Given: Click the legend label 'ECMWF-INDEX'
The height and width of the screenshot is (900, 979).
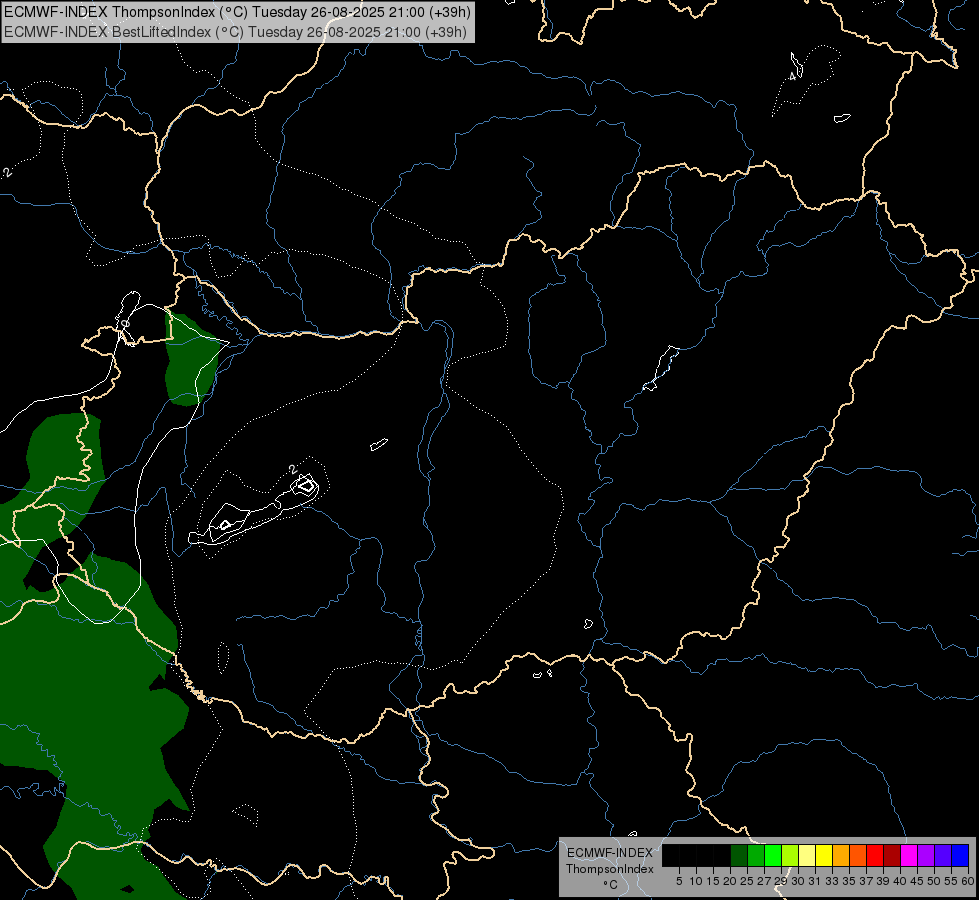Looking at the screenshot, I should coord(610,853).
